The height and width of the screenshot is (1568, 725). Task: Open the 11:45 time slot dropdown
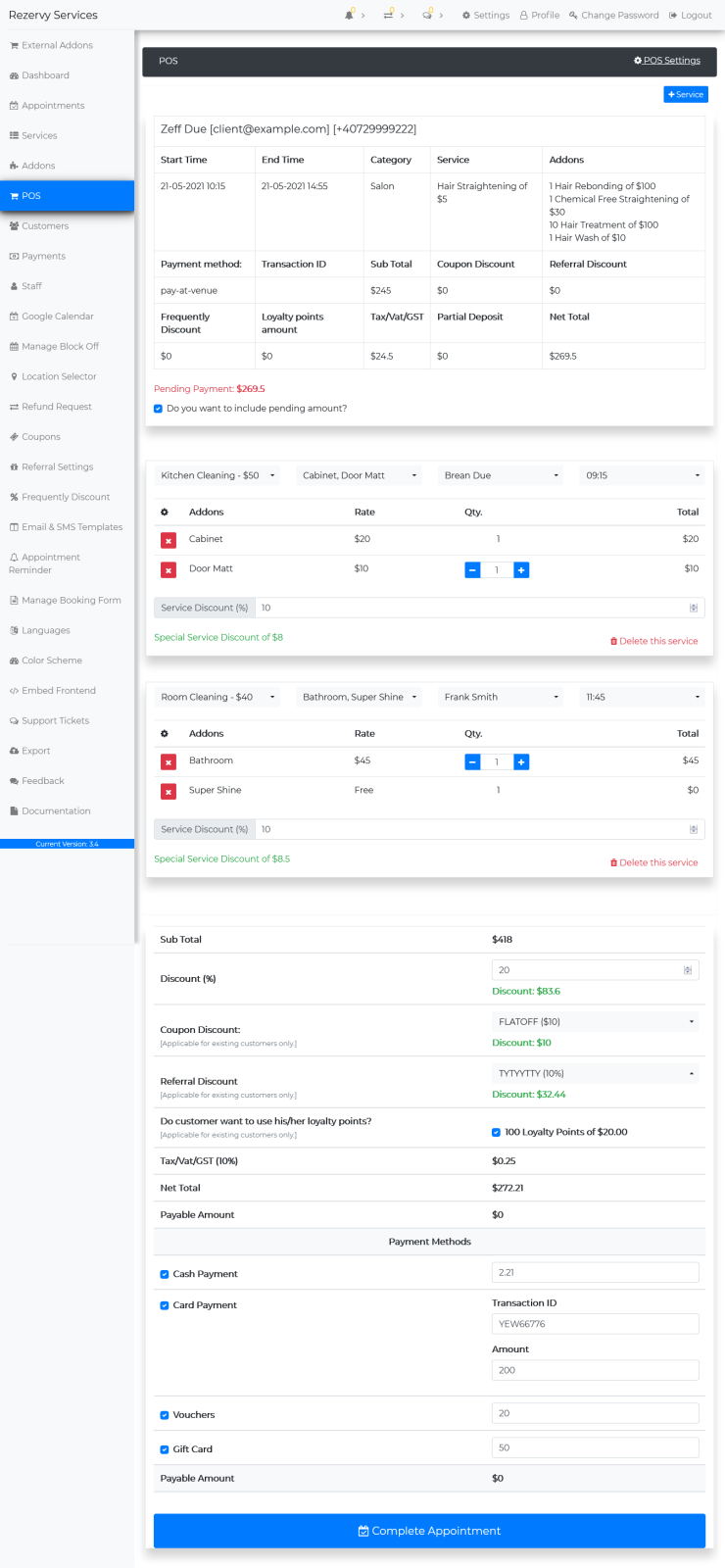[x=643, y=697]
